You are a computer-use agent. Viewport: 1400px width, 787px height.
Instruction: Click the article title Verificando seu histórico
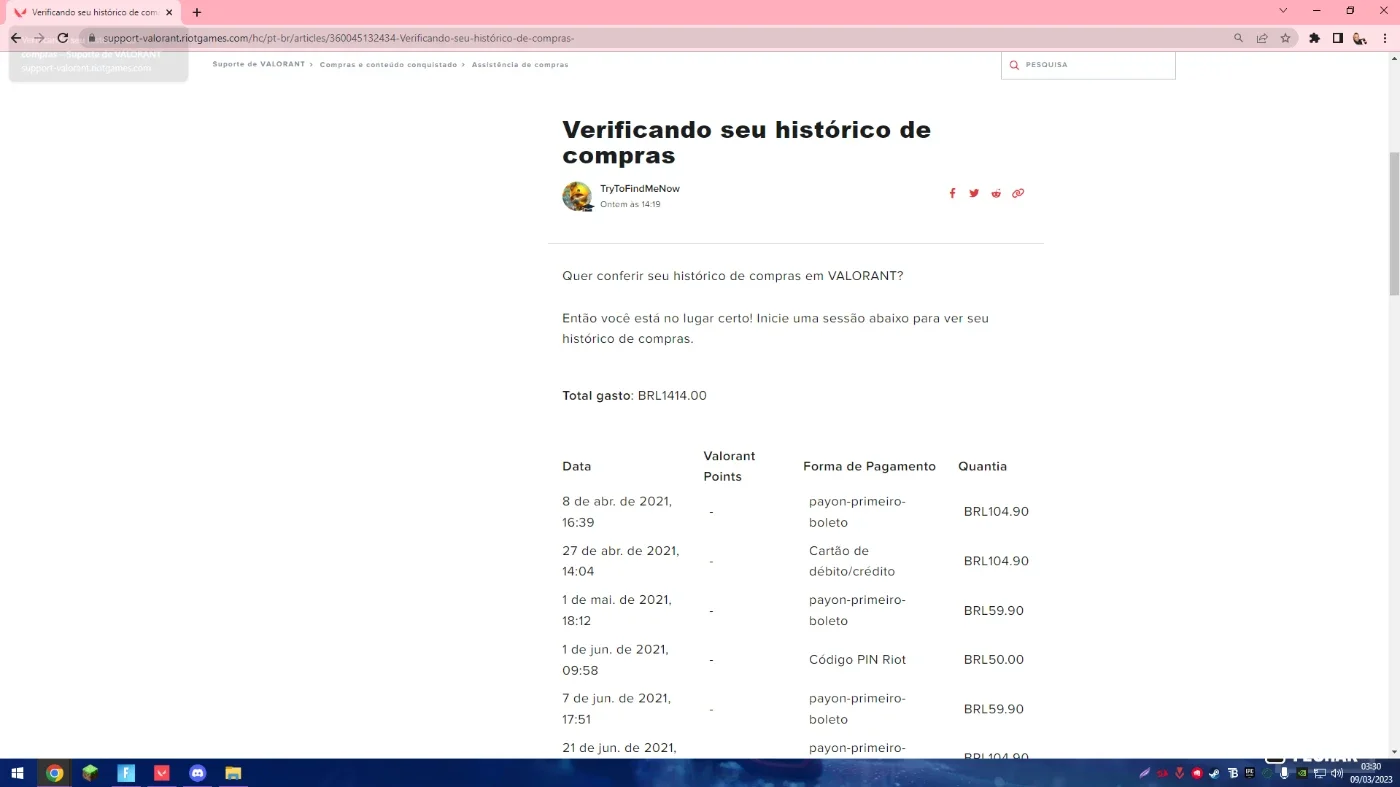(x=746, y=142)
